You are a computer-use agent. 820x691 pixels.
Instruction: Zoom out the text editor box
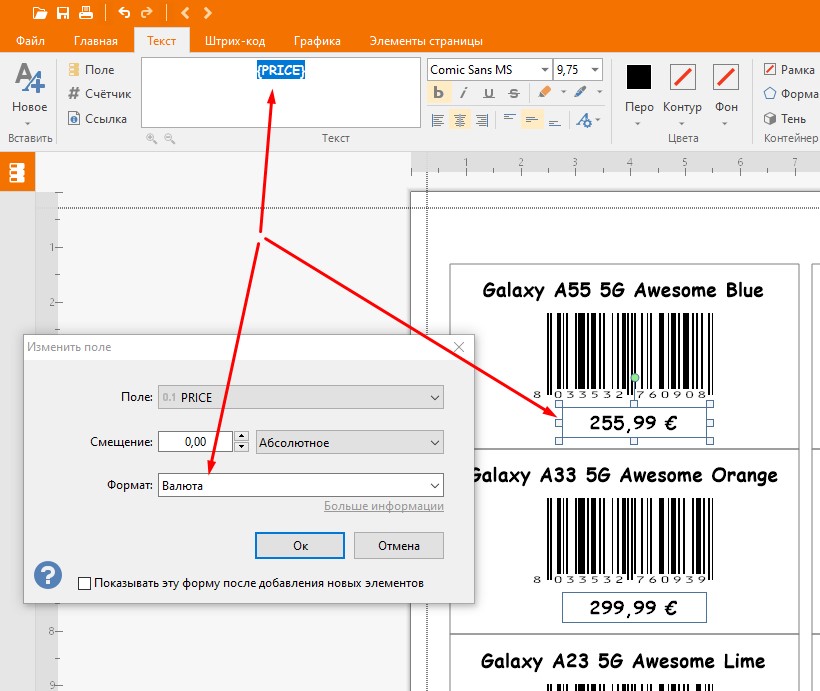169,138
